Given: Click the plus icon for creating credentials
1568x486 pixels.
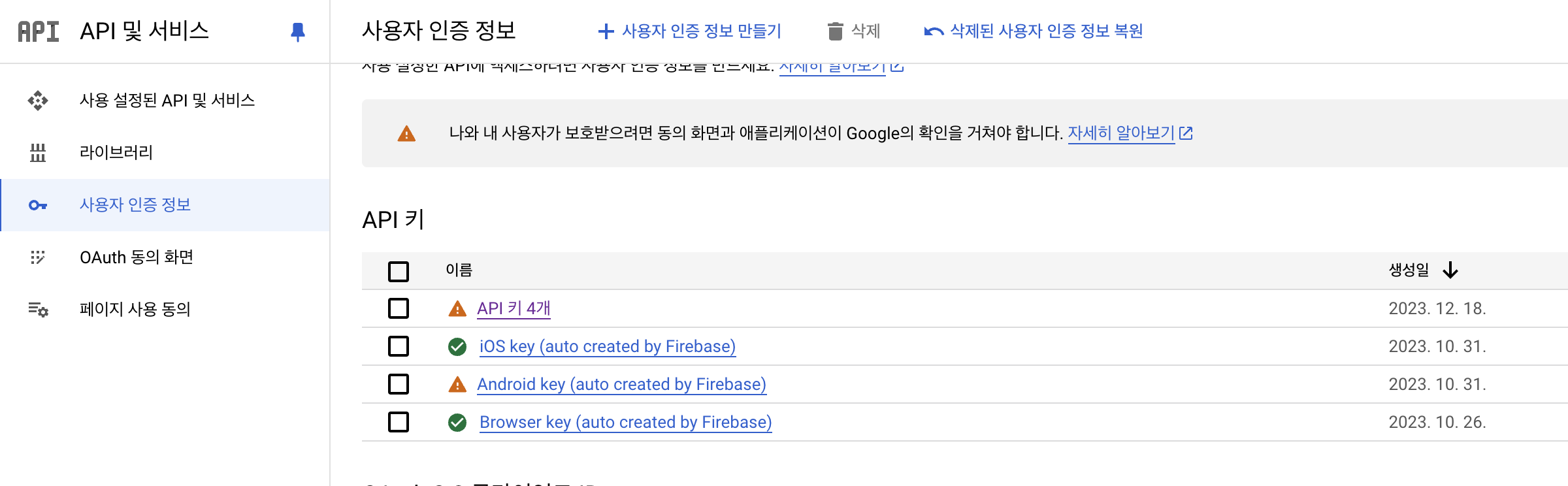Looking at the screenshot, I should [606, 31].
